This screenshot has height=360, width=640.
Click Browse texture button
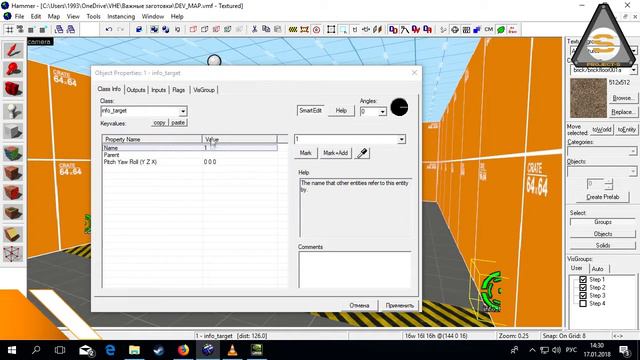(x=622, y=98)
